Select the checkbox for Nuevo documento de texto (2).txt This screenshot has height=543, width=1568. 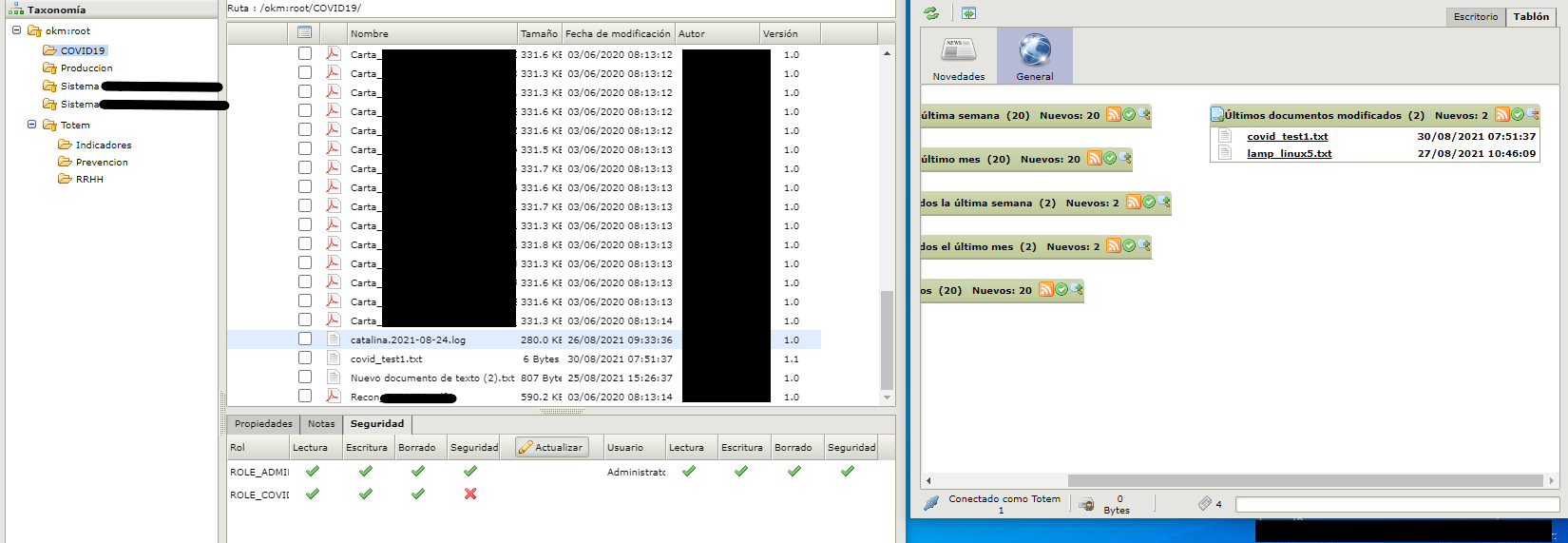click(305, 377)
